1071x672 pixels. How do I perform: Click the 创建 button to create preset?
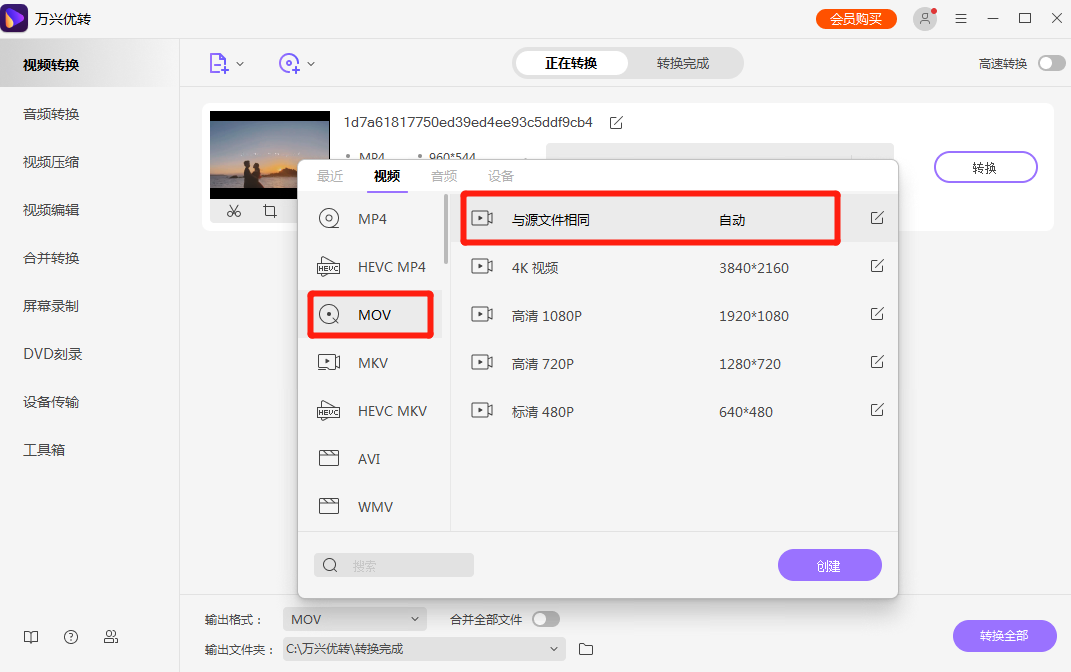tap(829, 564)
